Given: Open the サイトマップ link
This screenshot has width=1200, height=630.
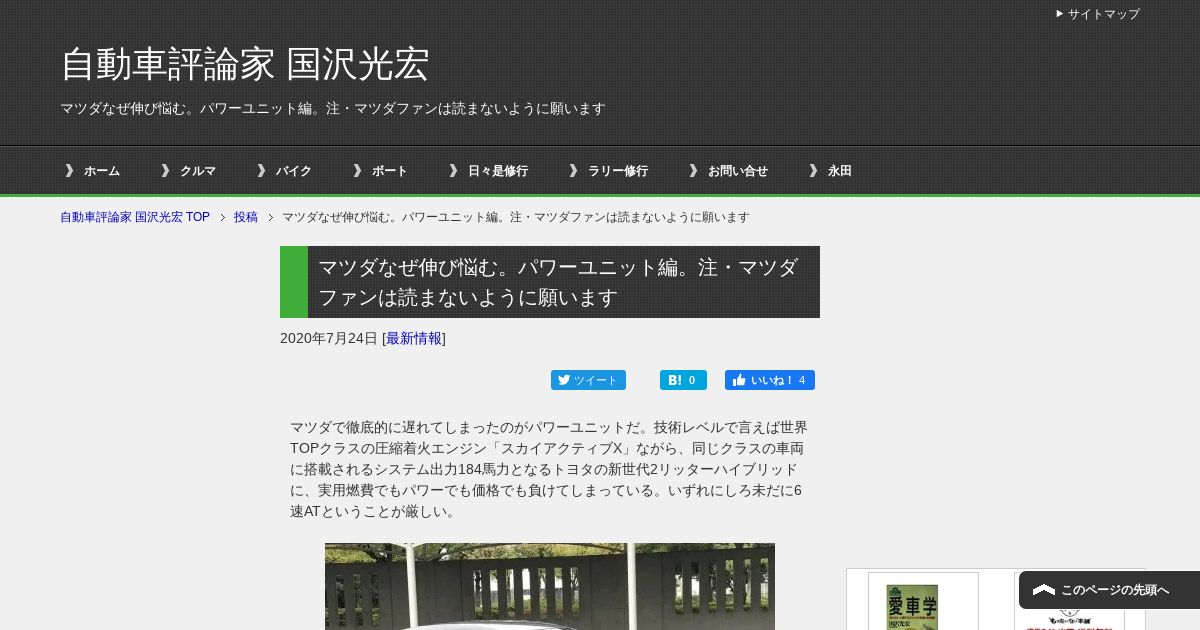Looking at the screenshot, I should [x=1097, y=14].
